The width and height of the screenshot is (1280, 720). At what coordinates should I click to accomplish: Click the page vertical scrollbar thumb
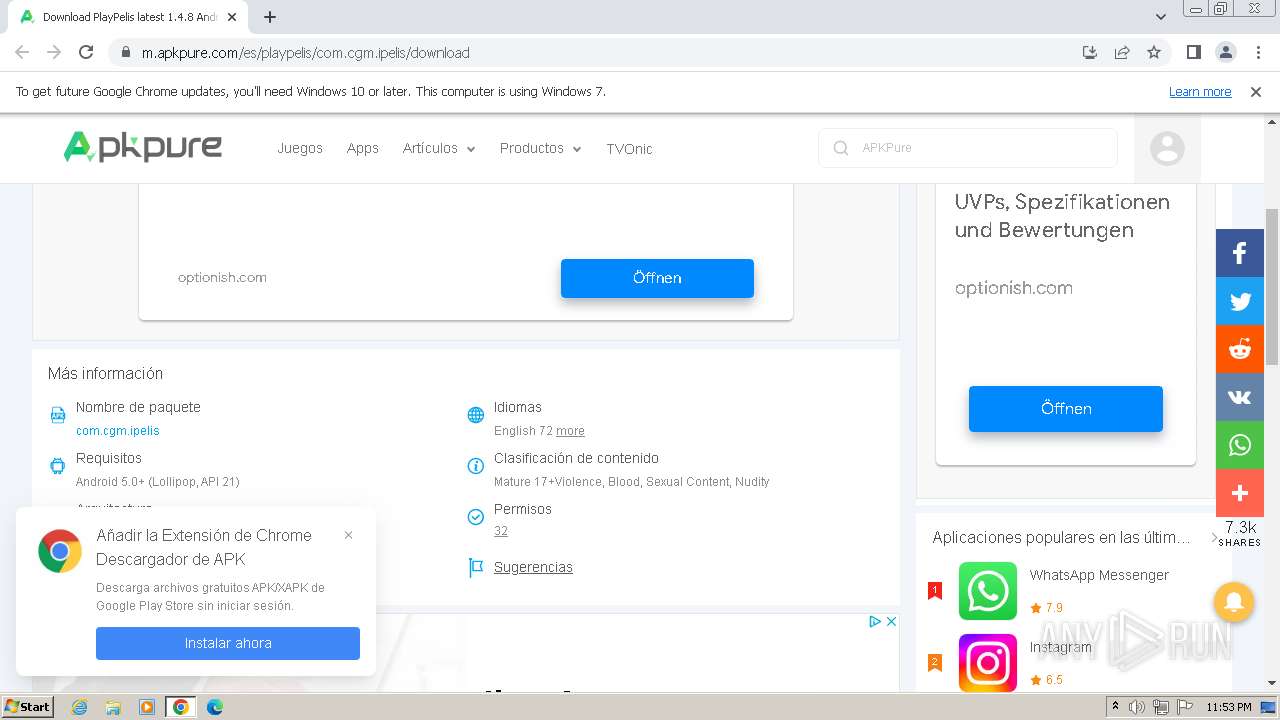point(1272,286)
